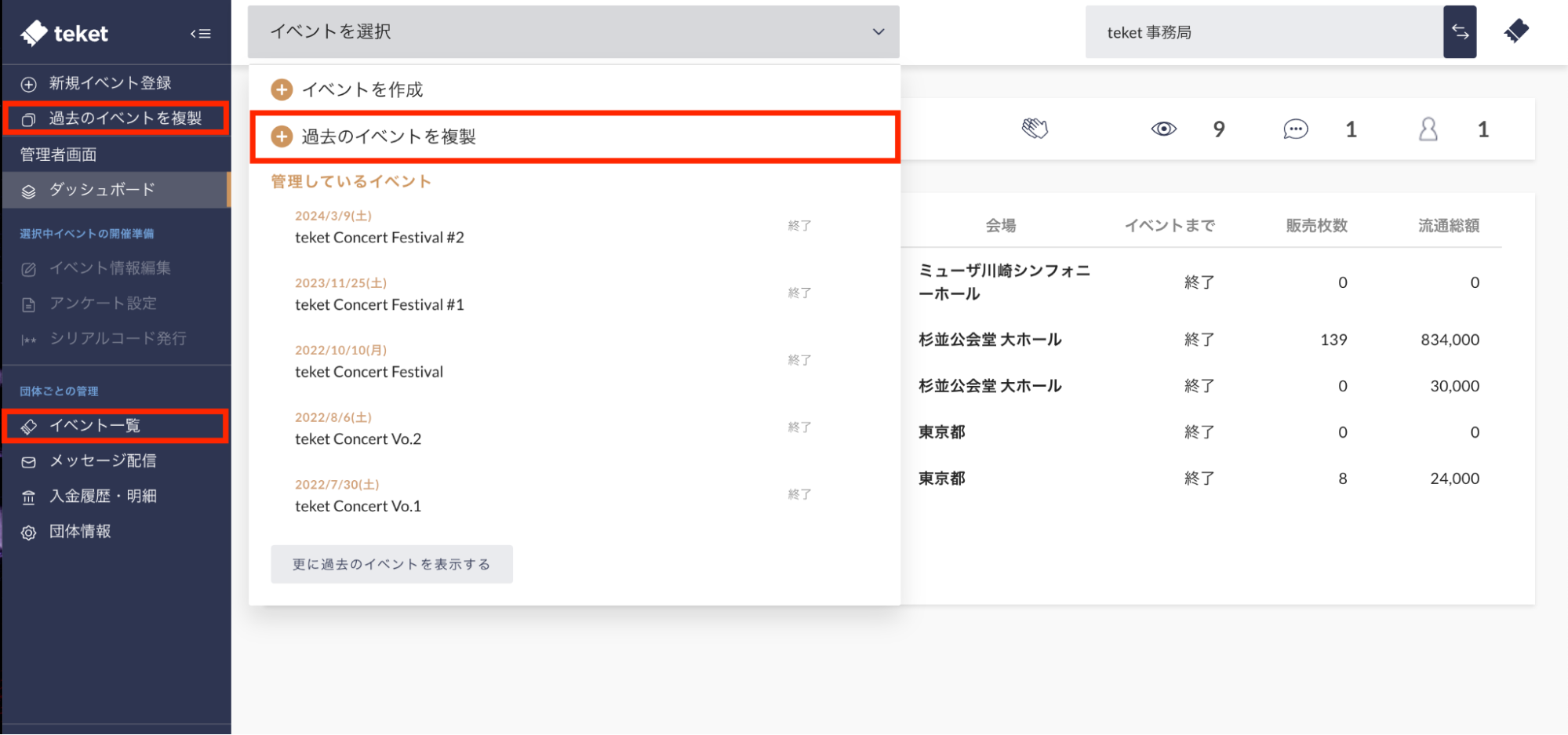Click the speech bubble comments icon

click(1296, 129)
